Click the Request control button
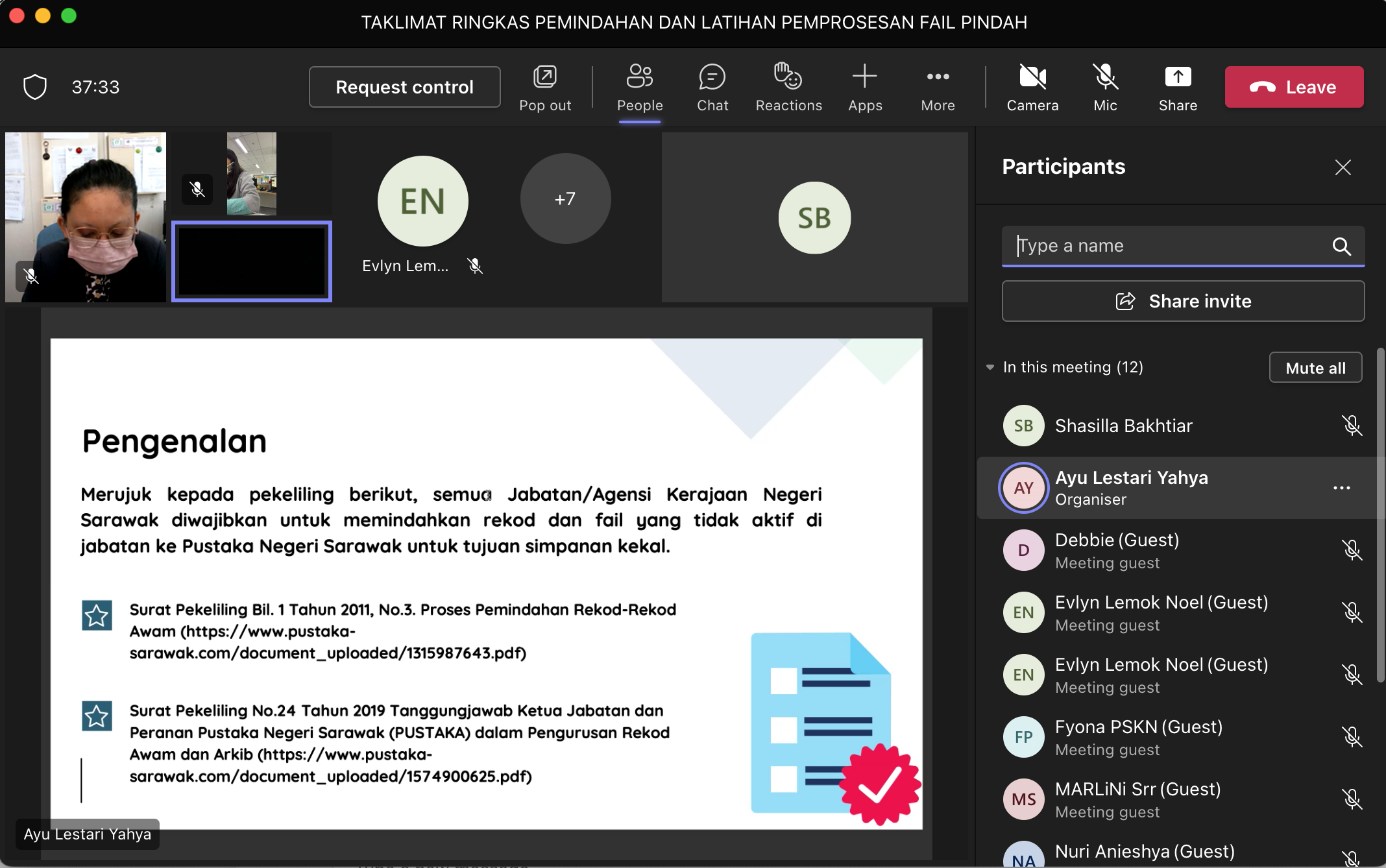The width and height of the screenshot is (1386, 868). [404, 87]
